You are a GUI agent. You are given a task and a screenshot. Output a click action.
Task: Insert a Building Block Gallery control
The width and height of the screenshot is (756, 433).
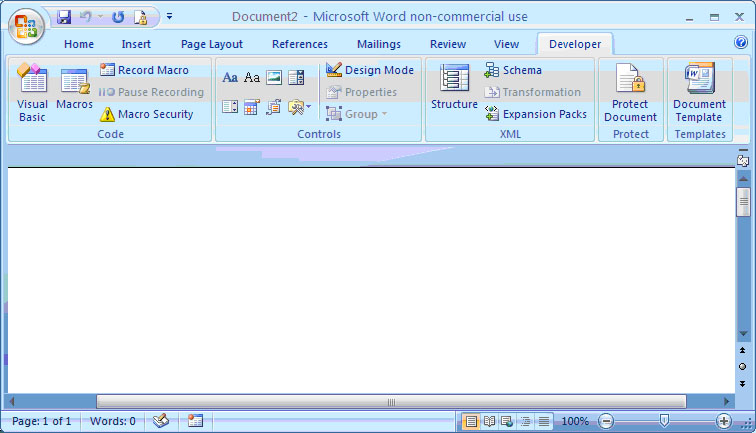274,107
